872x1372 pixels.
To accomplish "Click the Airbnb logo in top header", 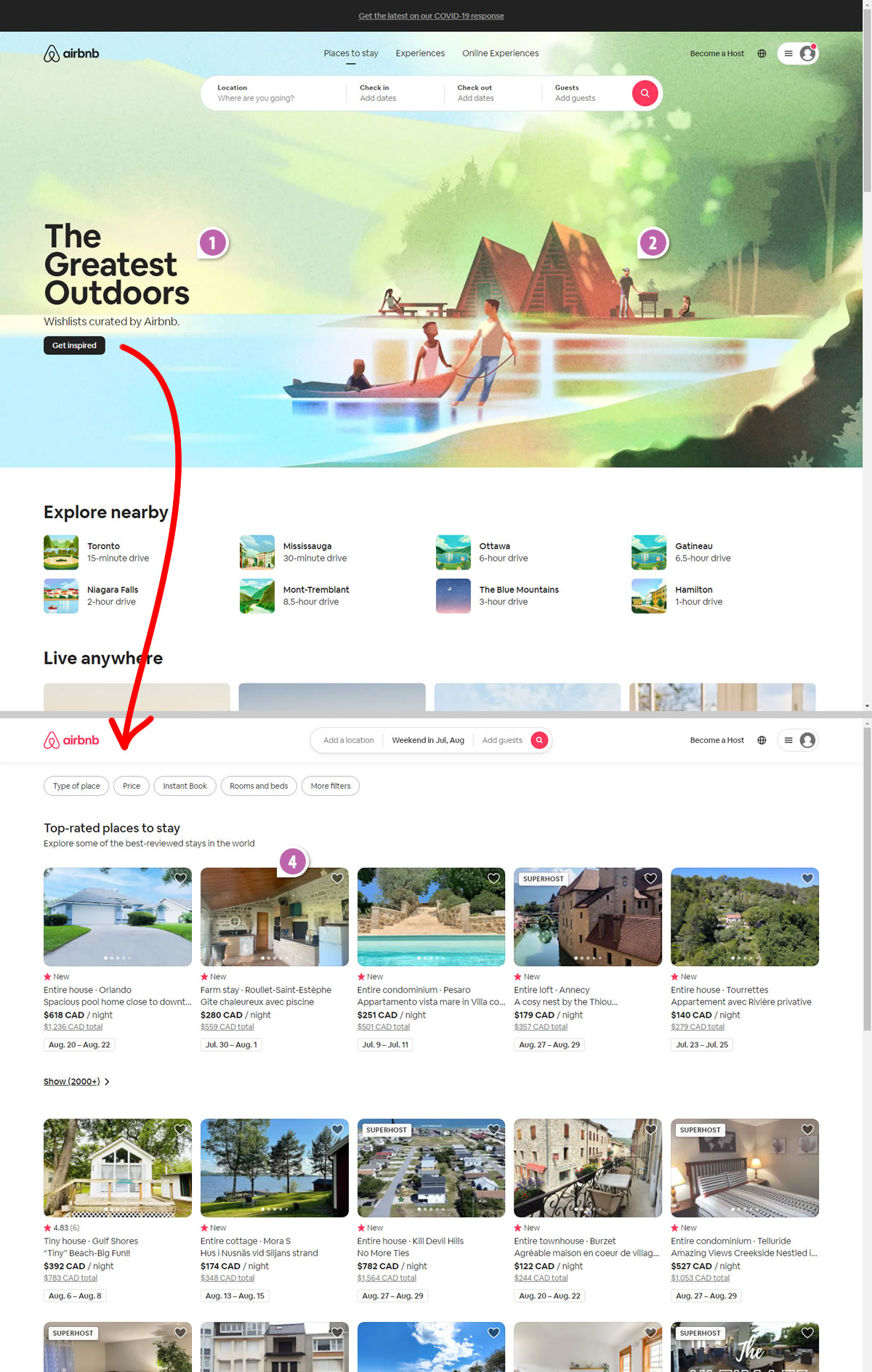I will (71, 54).
